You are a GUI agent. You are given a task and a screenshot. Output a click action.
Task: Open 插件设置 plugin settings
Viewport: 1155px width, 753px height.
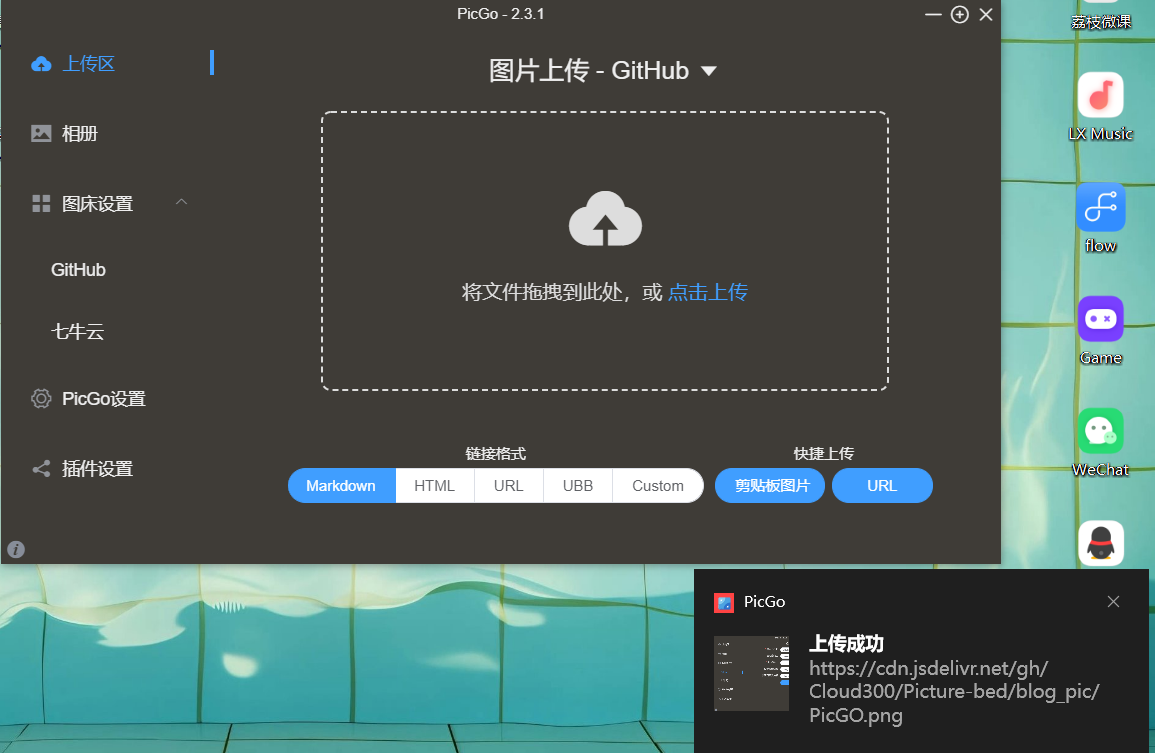97,469
